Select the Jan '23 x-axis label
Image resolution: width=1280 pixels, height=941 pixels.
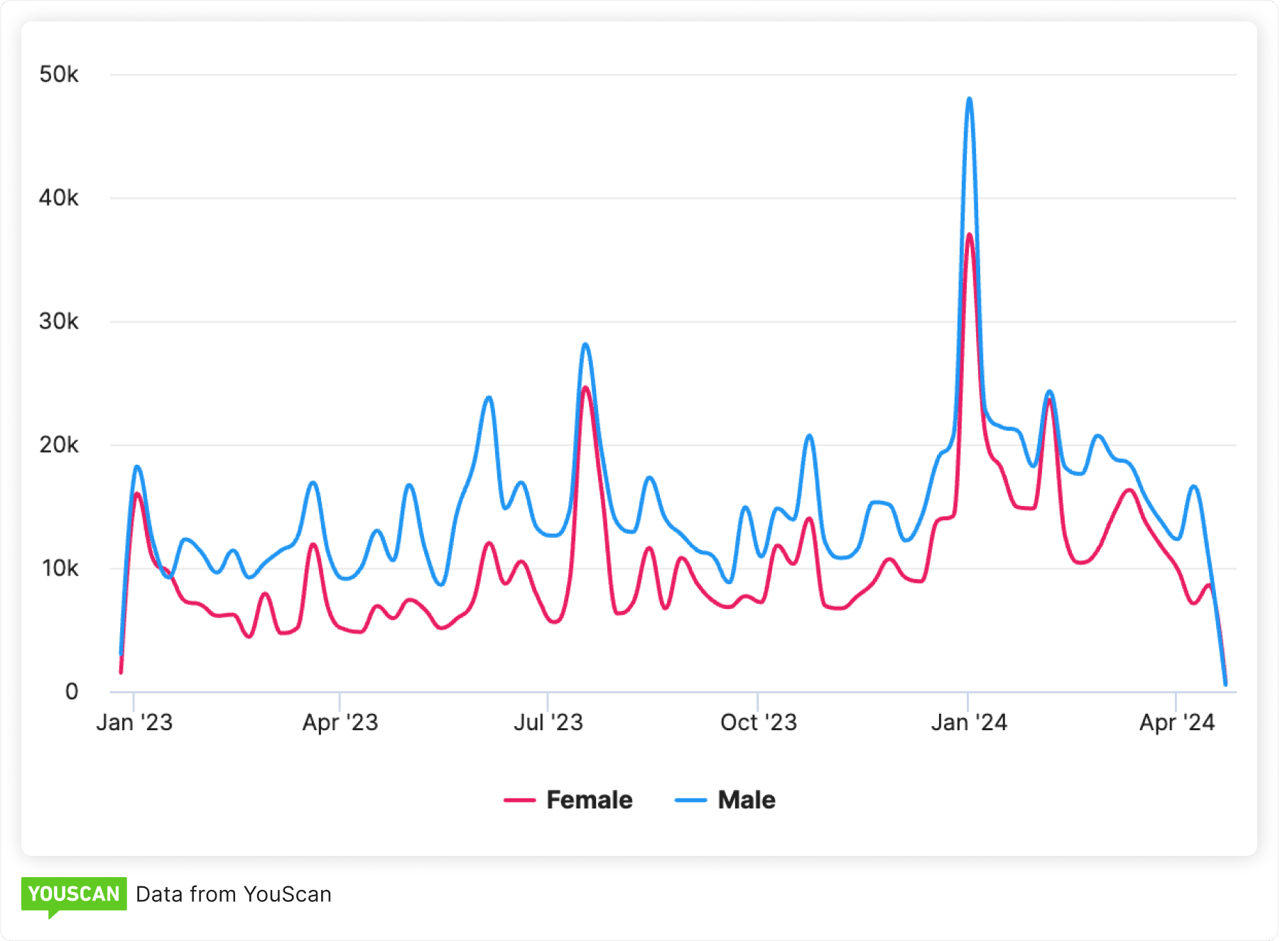coord(134,723)
